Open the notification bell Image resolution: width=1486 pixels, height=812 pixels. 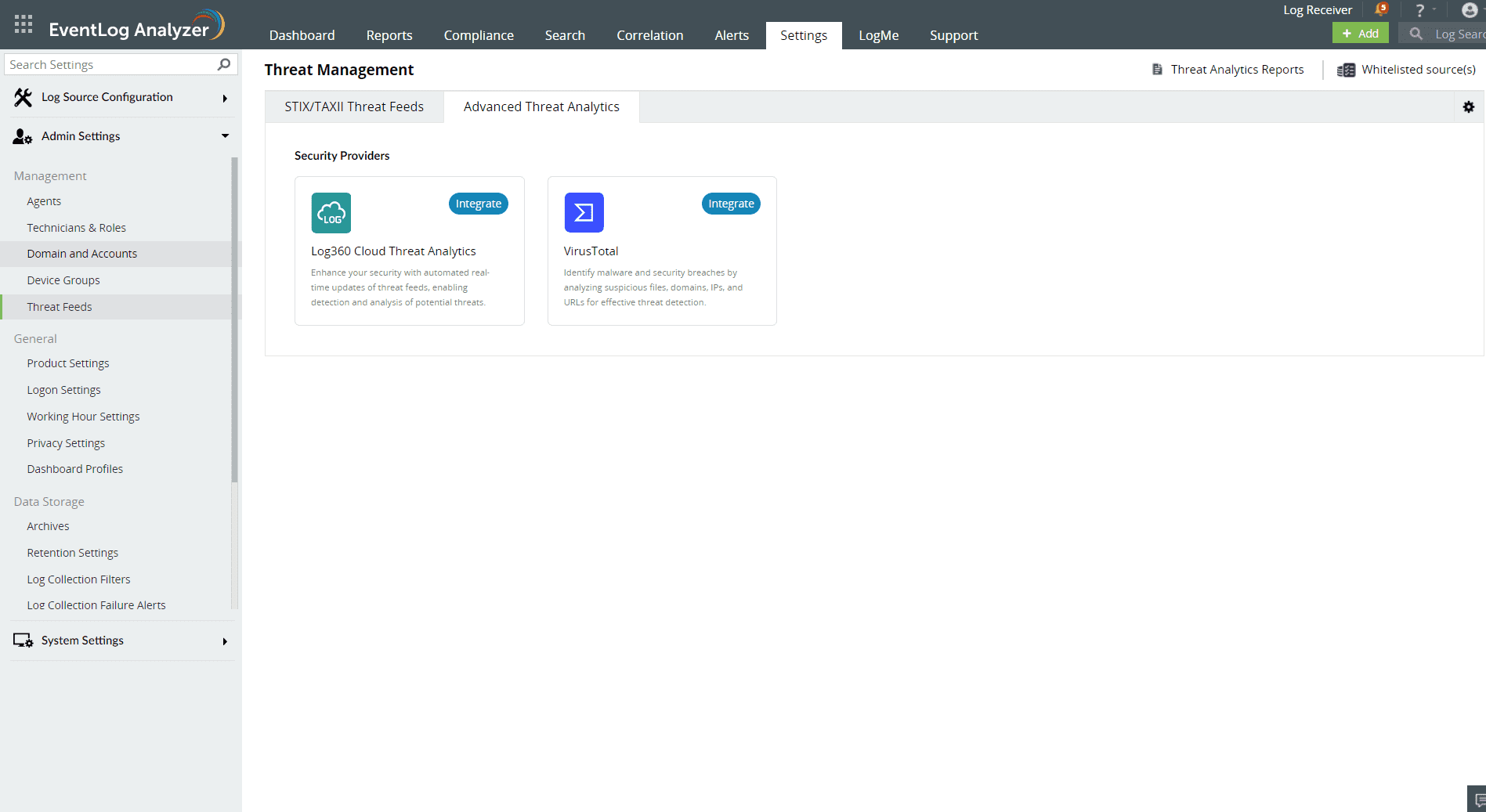[x=1382, y=9]
